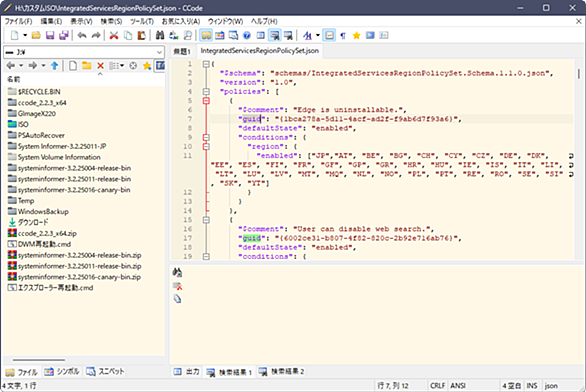Toggle the paragraph marks display
Screen dimensions: 586x392
pyautogui.click(x=343, y=36)
